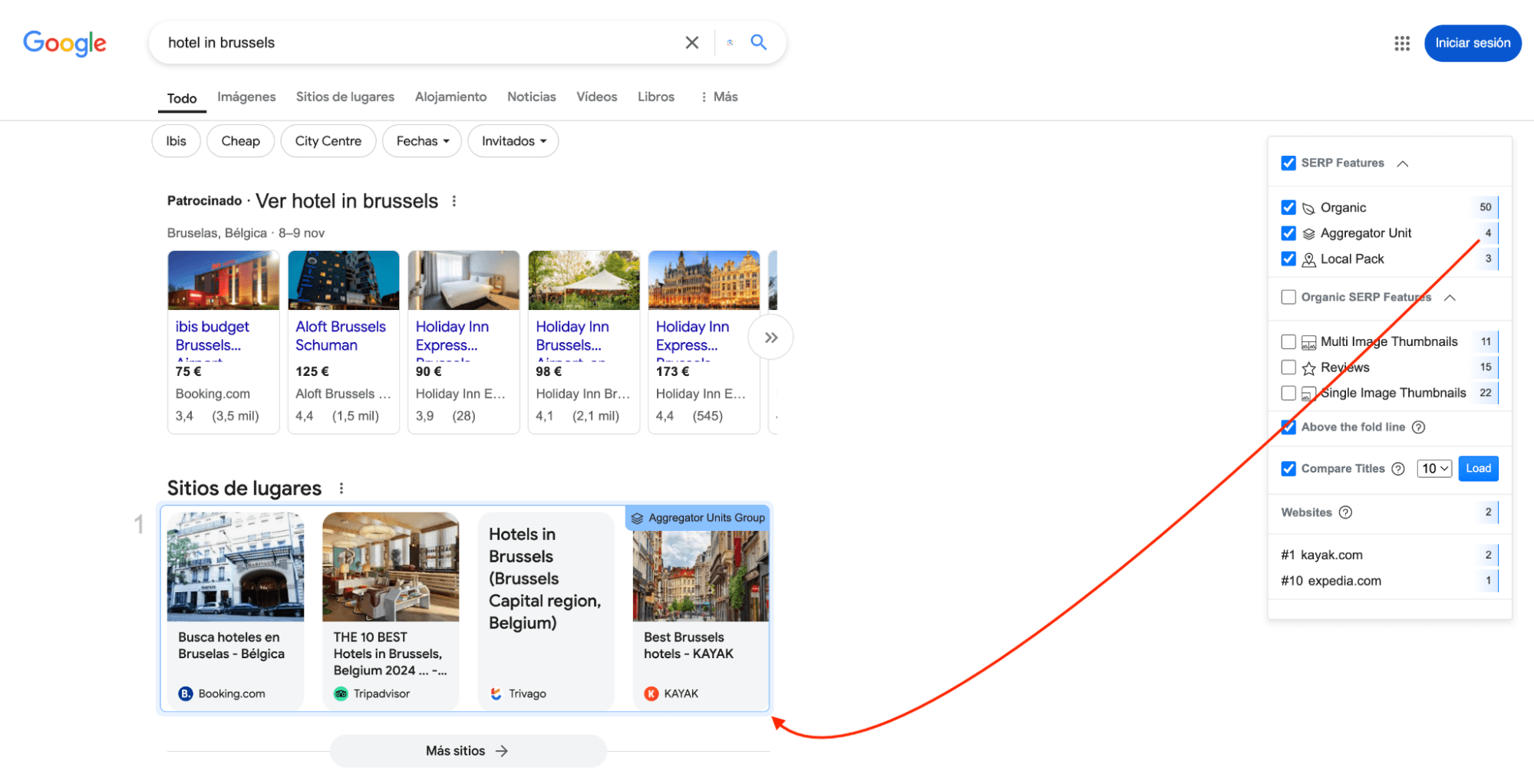Click the help icon next to Compare Titles
Viewport: 1534px width, 784px height.
point(1397,469)
